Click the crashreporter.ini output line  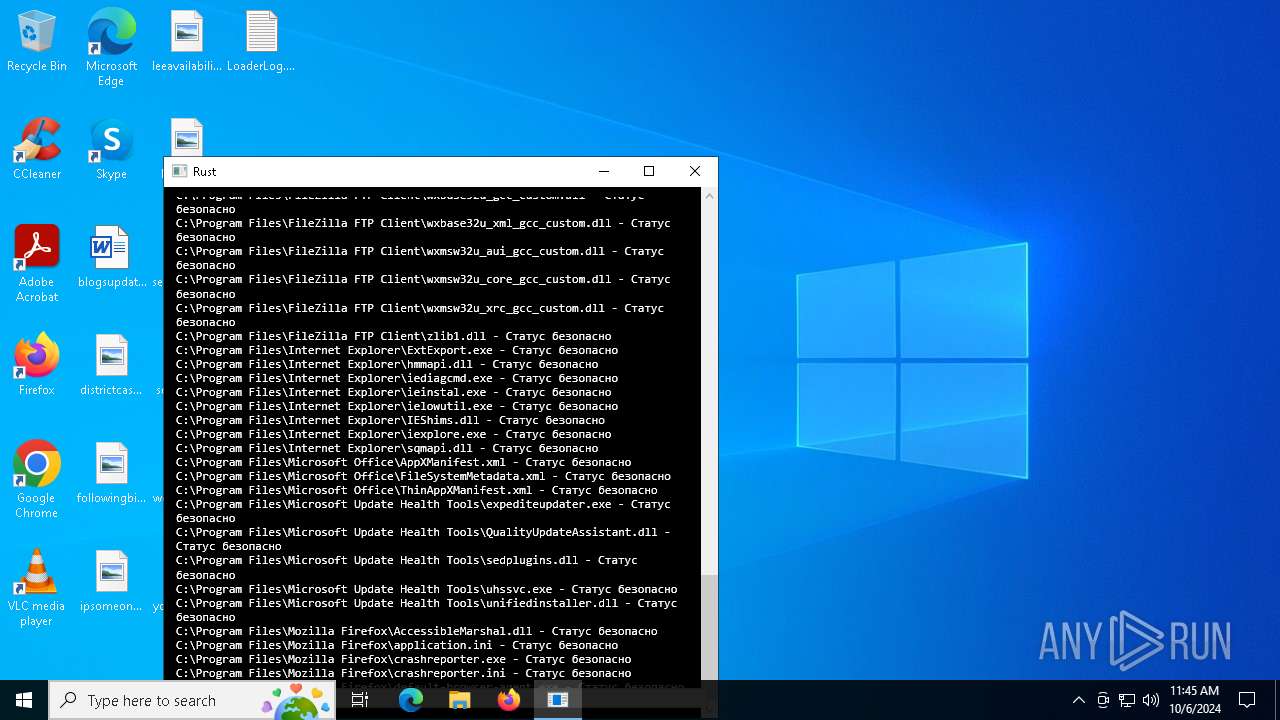(x=403, y=673)
